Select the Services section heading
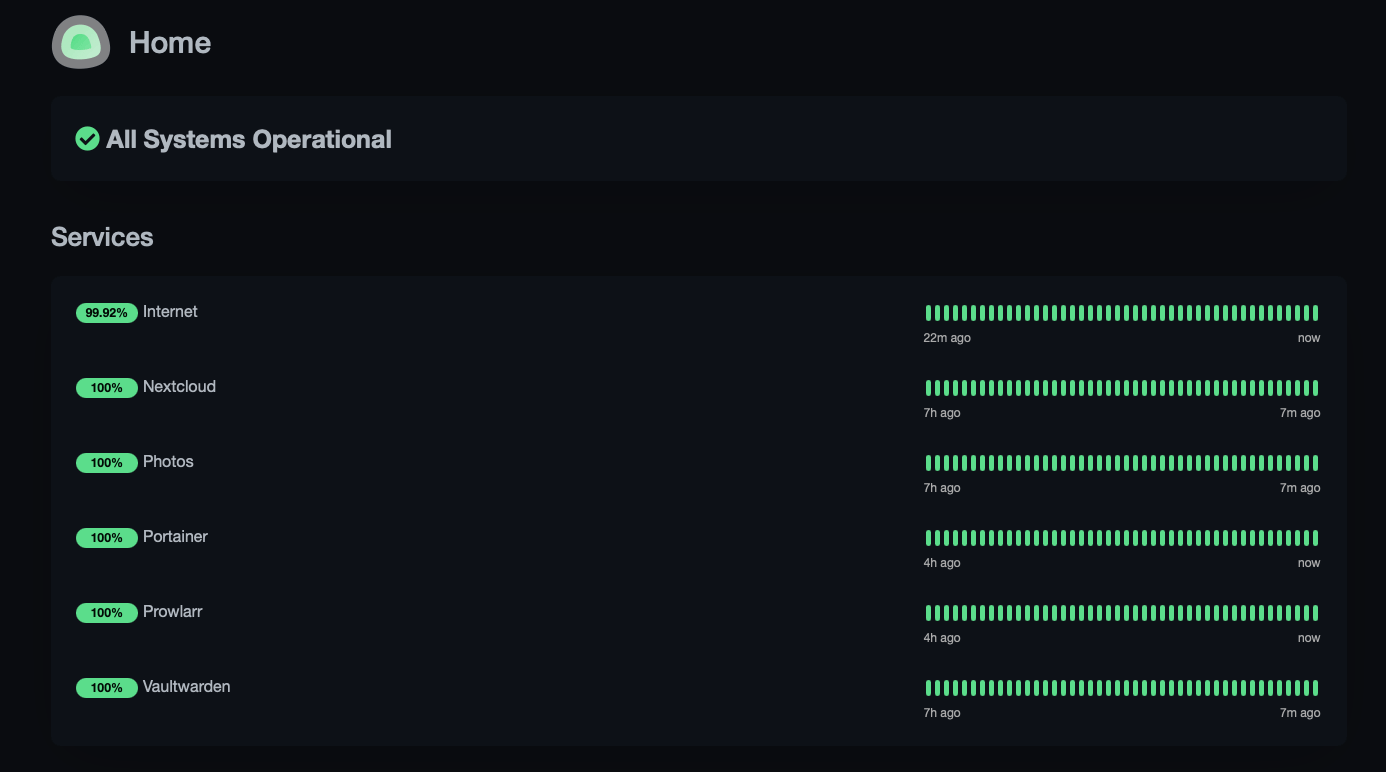The width and height of the screenshot is (1386, 772). [x=102, y=237]
